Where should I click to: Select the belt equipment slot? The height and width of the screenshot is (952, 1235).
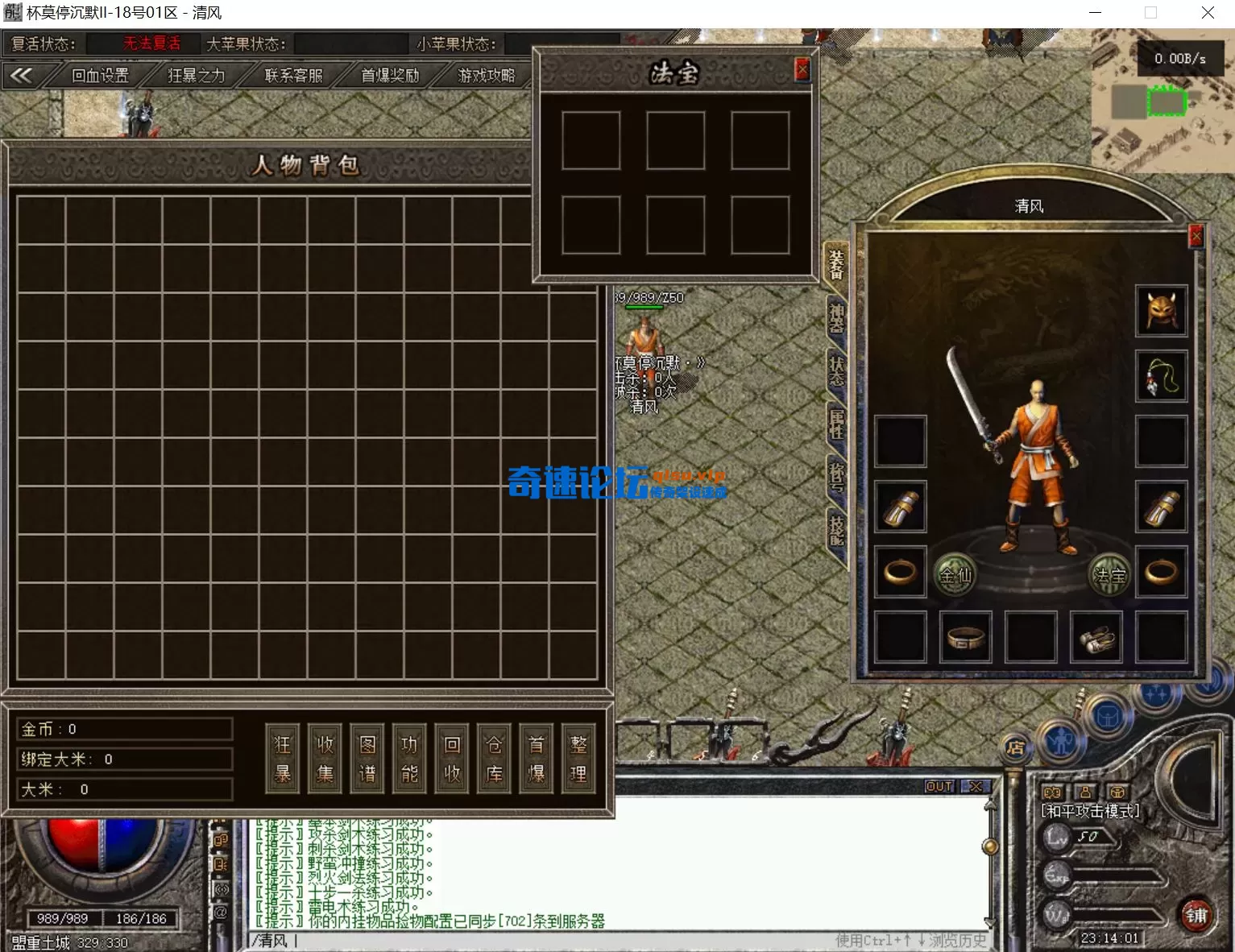966,637
